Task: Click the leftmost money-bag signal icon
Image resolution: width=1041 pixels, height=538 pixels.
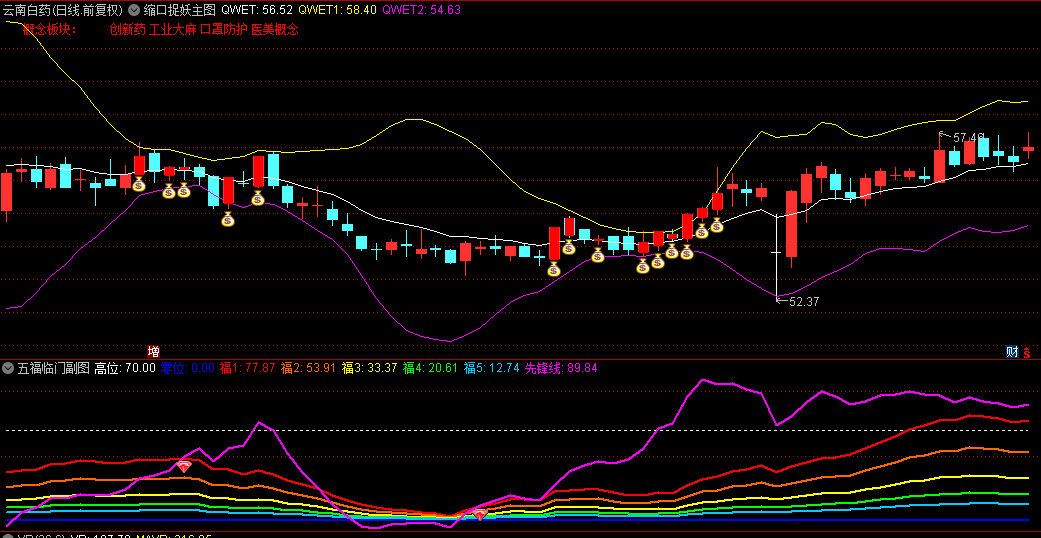Action: pos(139,184)
